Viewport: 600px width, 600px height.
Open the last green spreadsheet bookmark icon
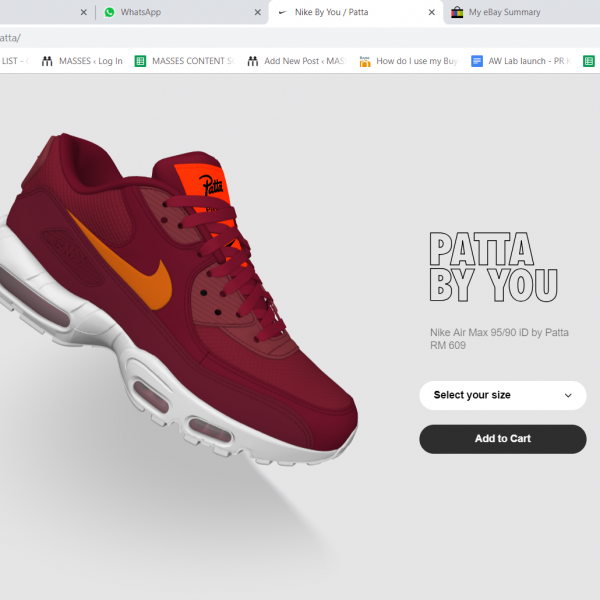pyautogui.click(x=589, y=61)
